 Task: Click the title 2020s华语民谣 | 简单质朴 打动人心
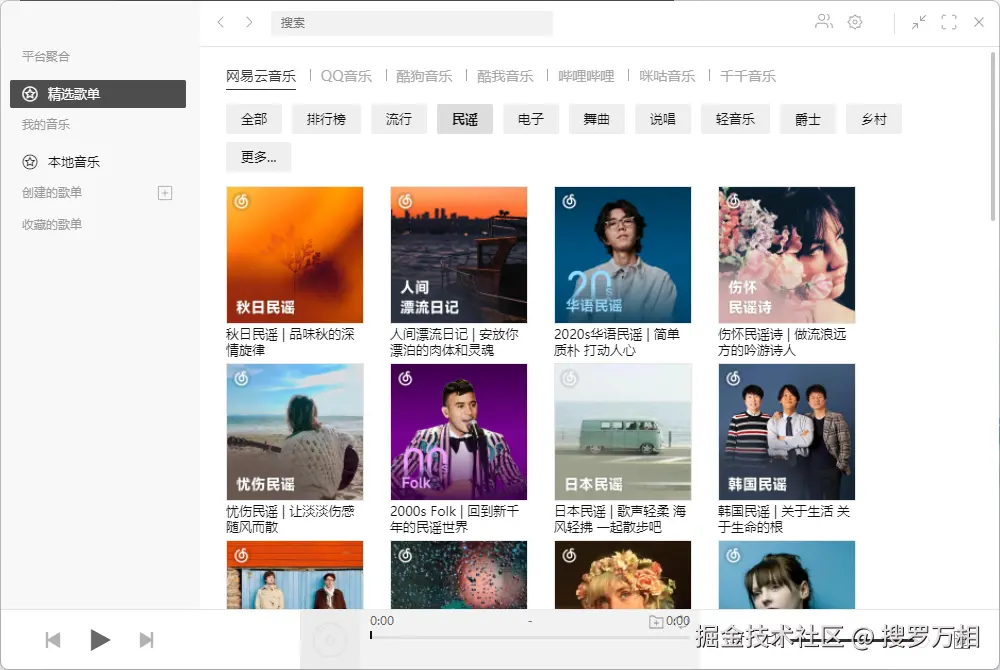pos(617,342)
